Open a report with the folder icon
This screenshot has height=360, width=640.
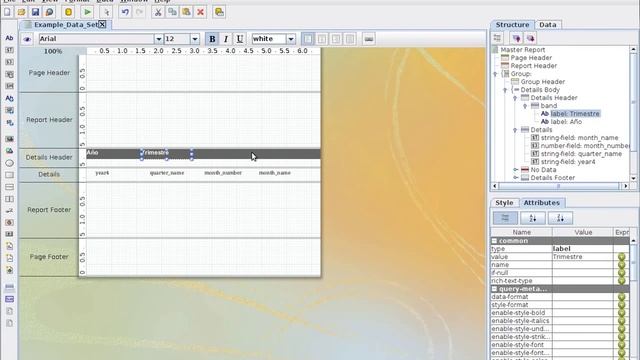point(21,12)
